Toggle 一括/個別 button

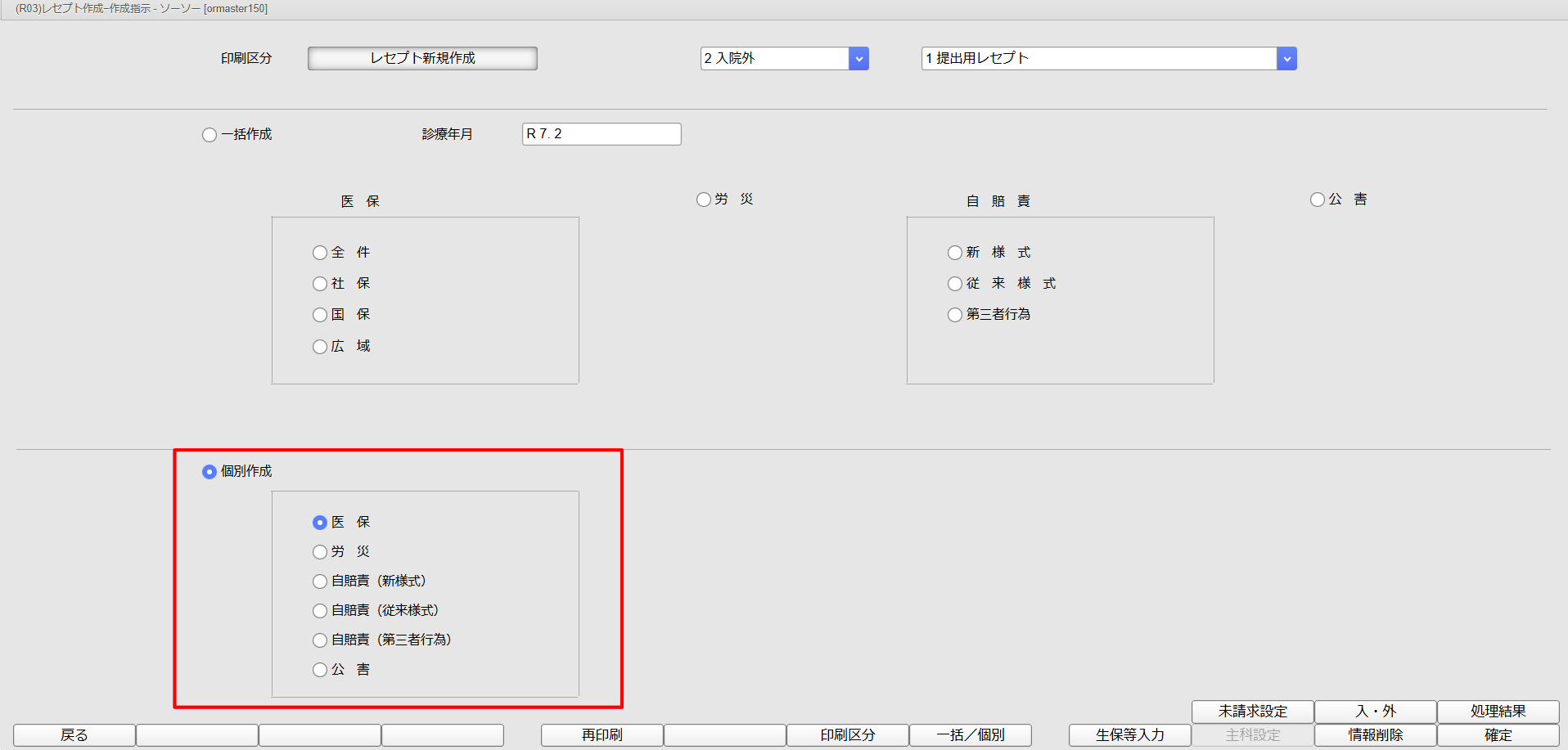click(x=971, y=735)
